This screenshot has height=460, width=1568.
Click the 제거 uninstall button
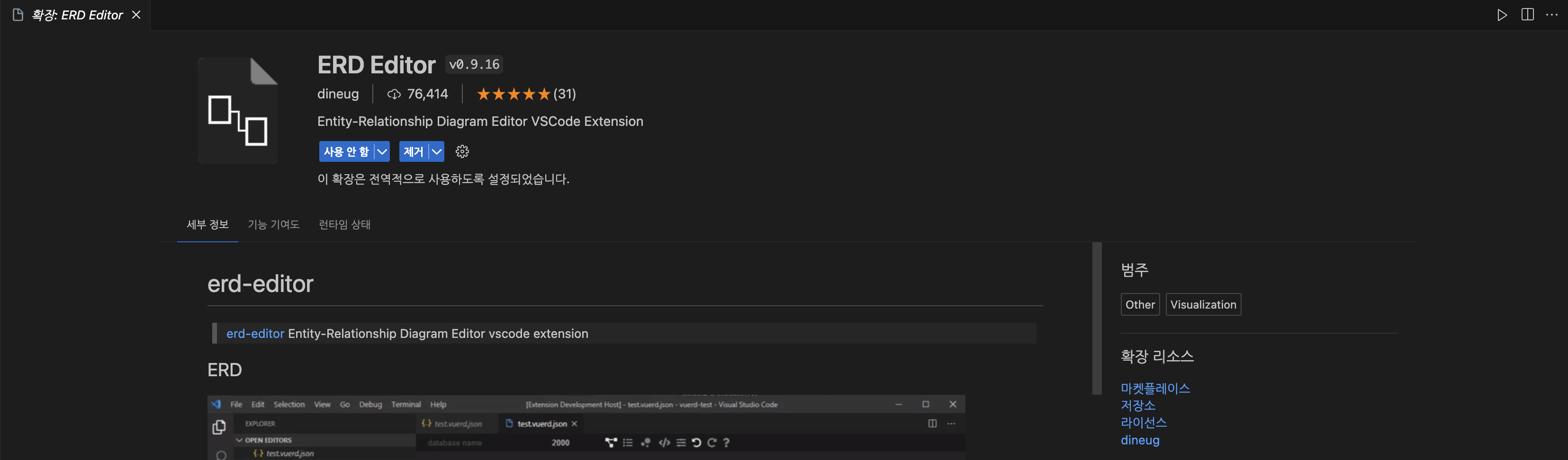(x=413, y=151)
